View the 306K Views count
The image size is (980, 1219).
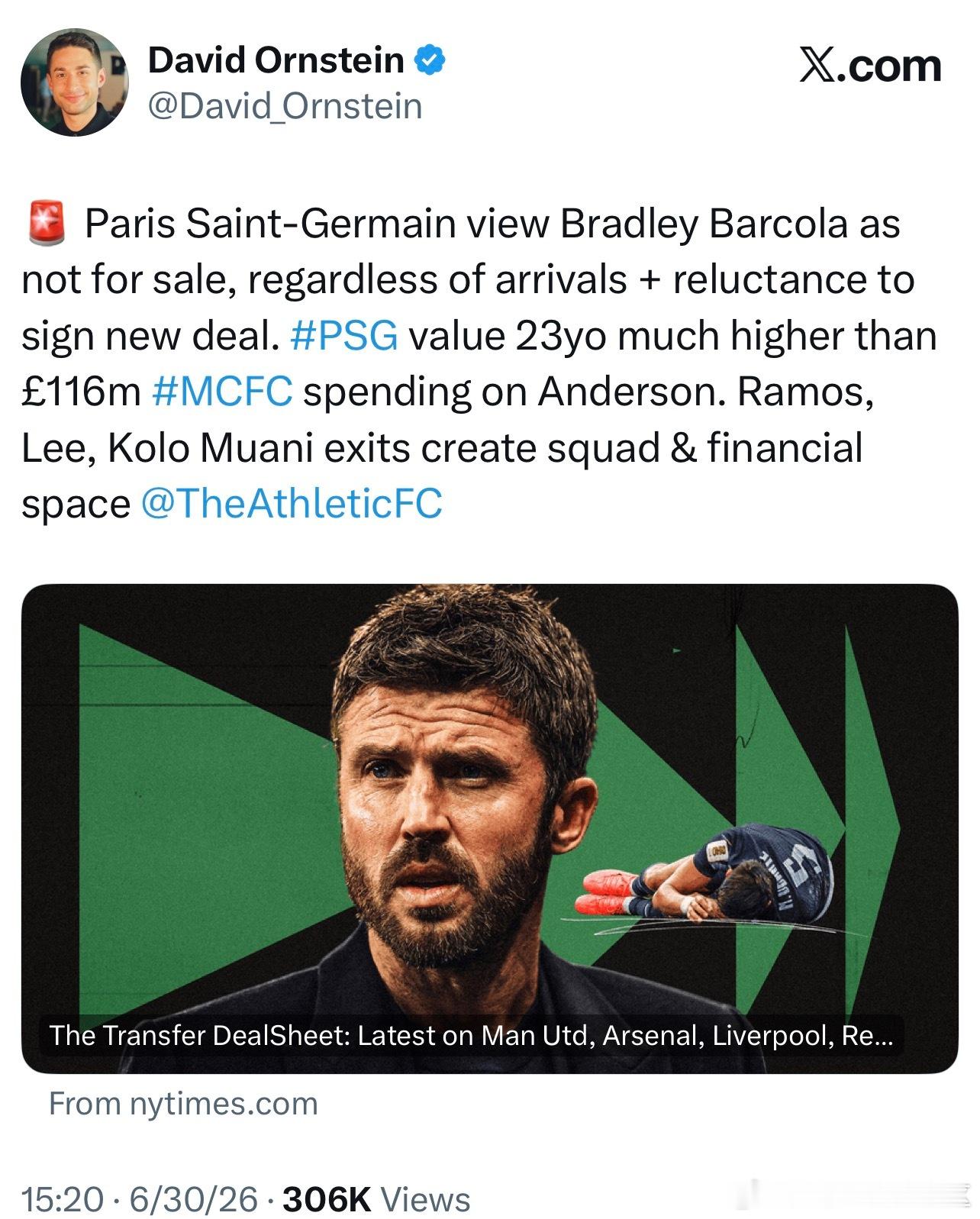376,1199
